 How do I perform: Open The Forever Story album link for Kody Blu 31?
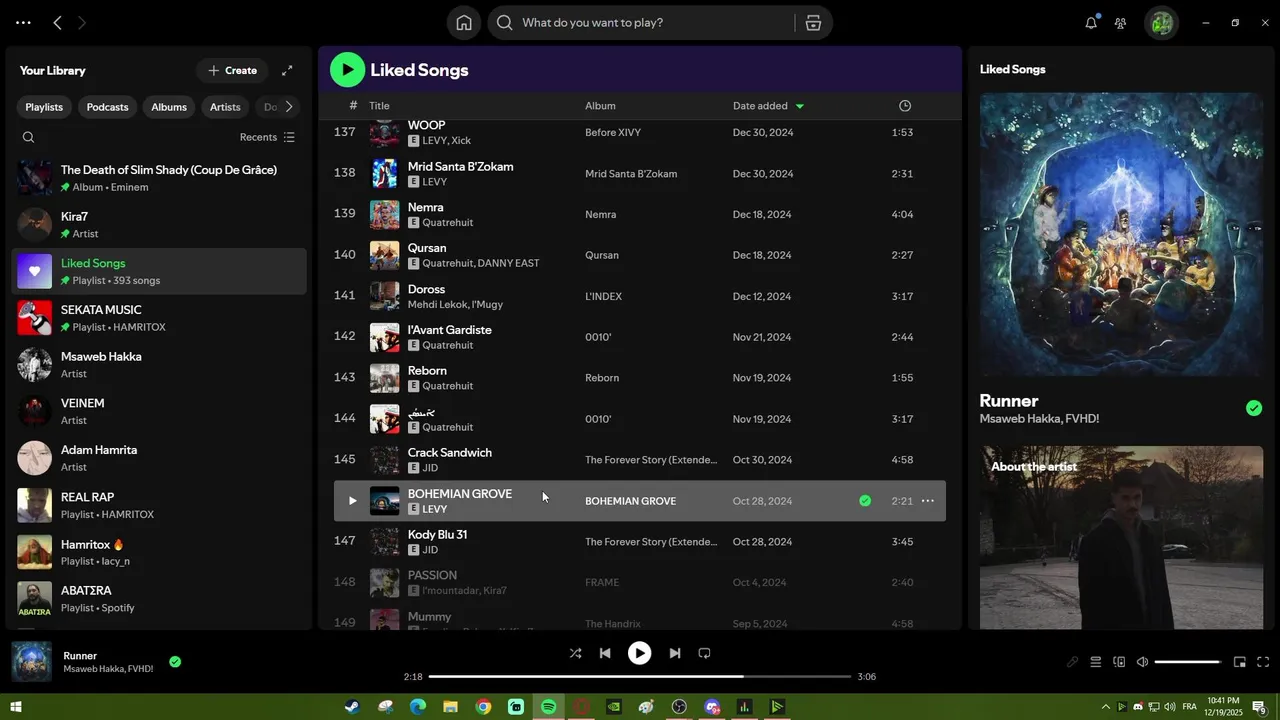(x=651, y=542)
